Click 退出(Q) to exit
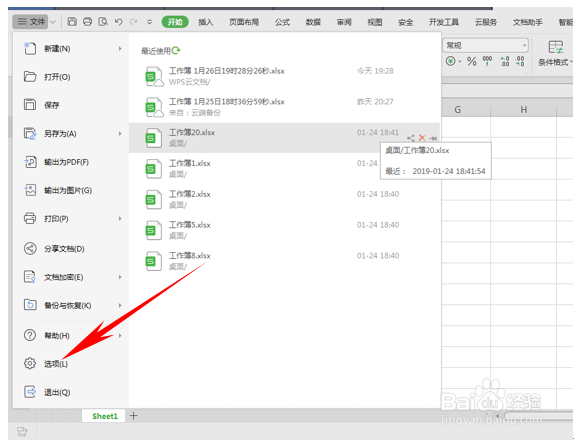This screenshot has height=440, width=574. [x=71, y=392]
